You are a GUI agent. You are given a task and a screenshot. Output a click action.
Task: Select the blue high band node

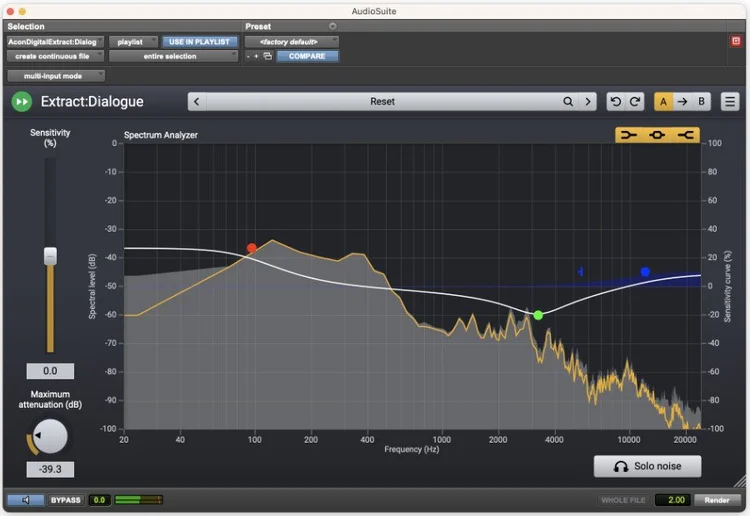pos(645,272)
